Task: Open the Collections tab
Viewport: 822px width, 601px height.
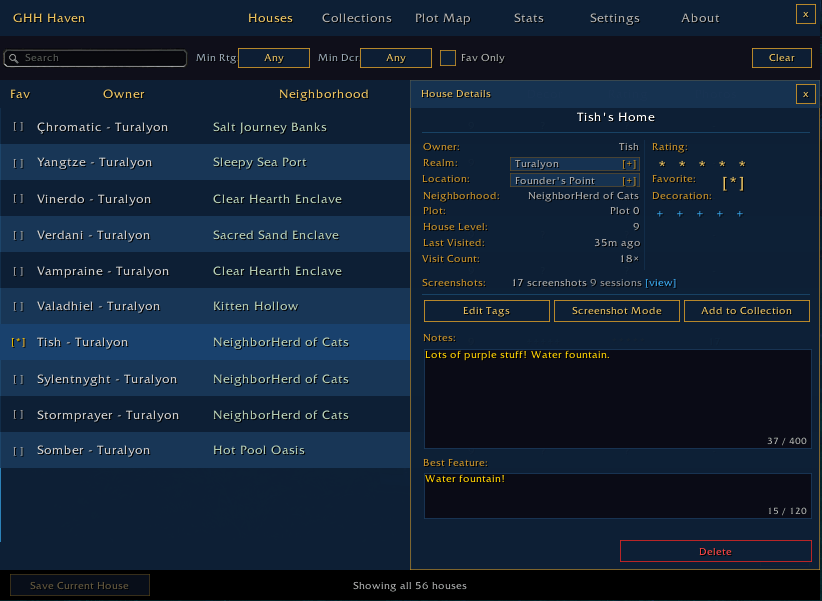Action: [x=356, y=18]
